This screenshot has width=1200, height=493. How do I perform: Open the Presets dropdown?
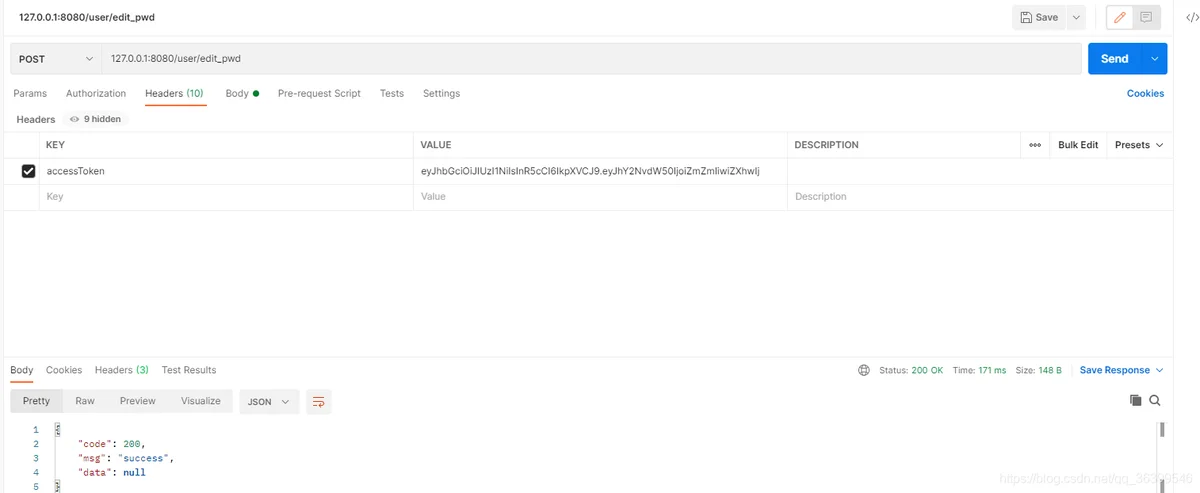[1139, 145]
